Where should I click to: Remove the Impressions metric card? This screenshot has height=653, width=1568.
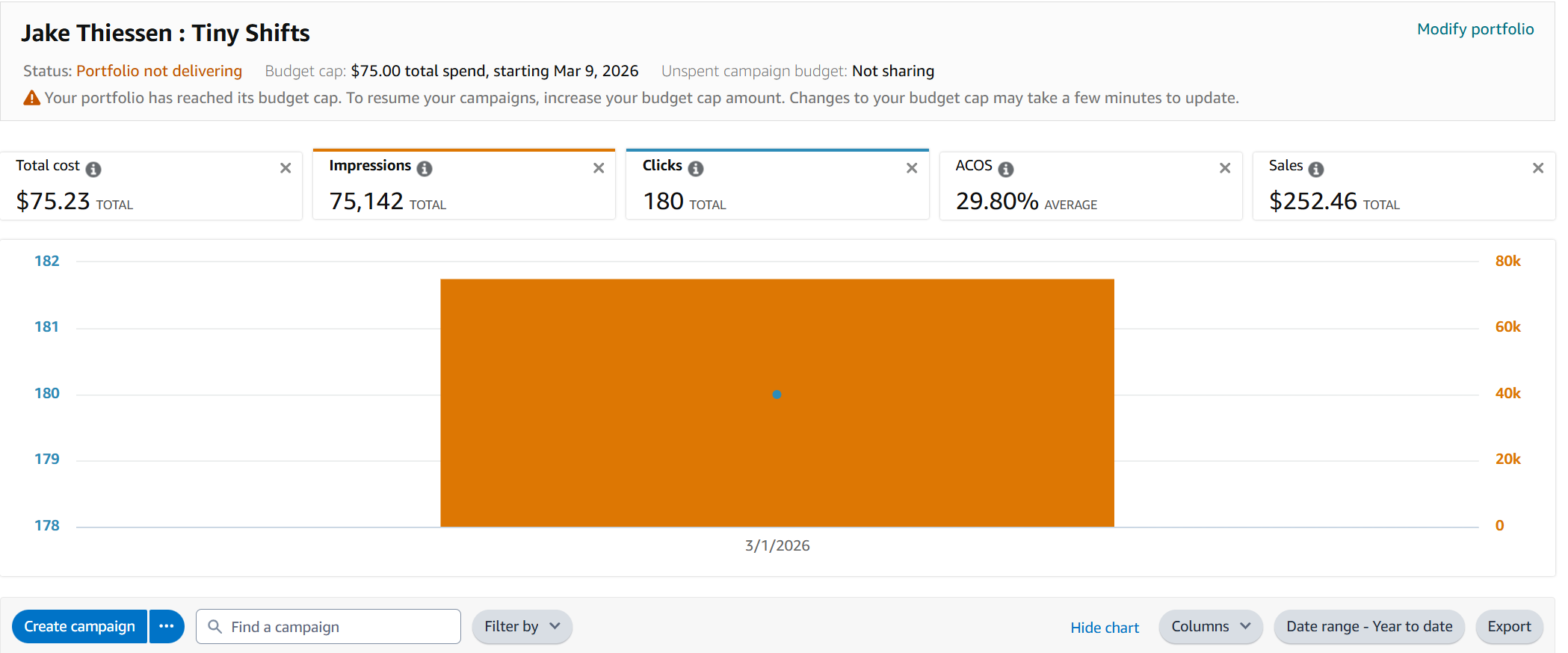599,168
